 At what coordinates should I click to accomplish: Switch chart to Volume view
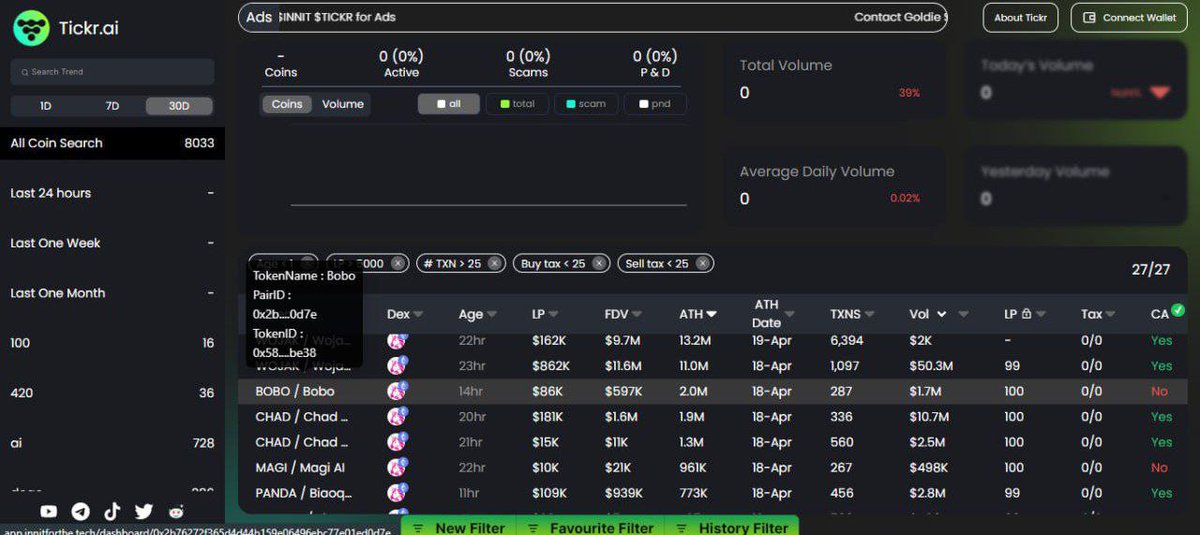(x=342, y=104)
